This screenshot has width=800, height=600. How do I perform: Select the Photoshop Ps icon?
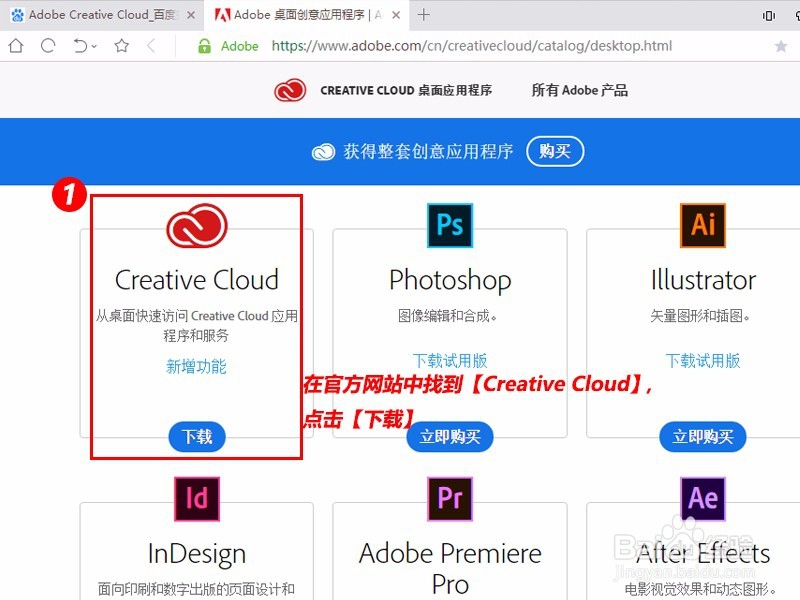click(449, 225)
